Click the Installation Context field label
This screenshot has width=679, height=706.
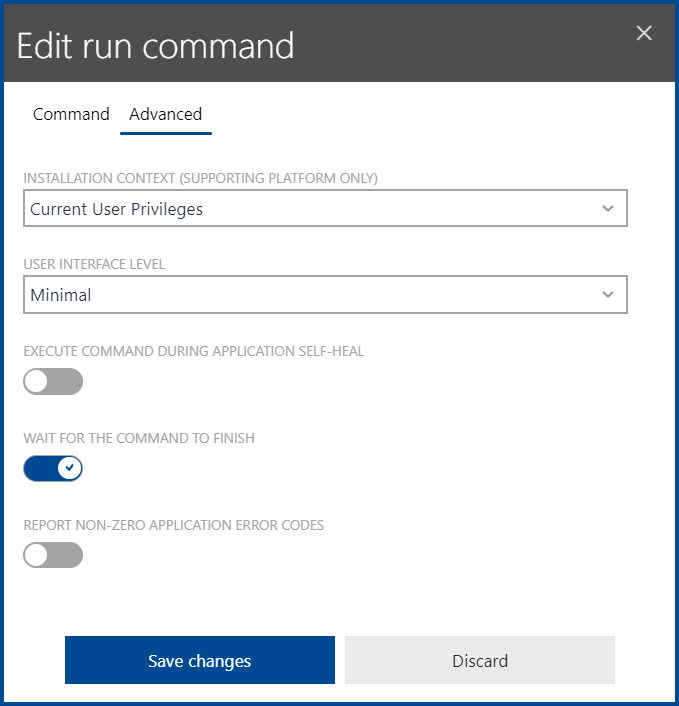[201, 178]
